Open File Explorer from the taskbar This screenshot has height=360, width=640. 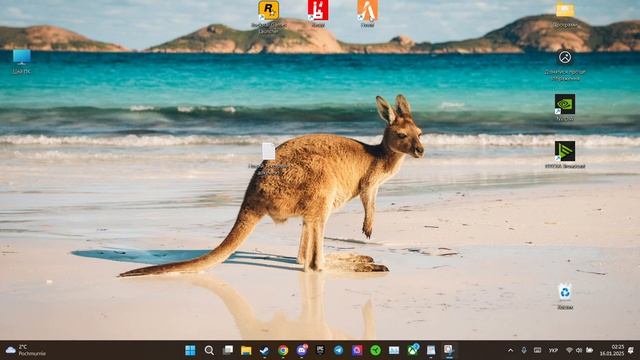pos(246,350)
